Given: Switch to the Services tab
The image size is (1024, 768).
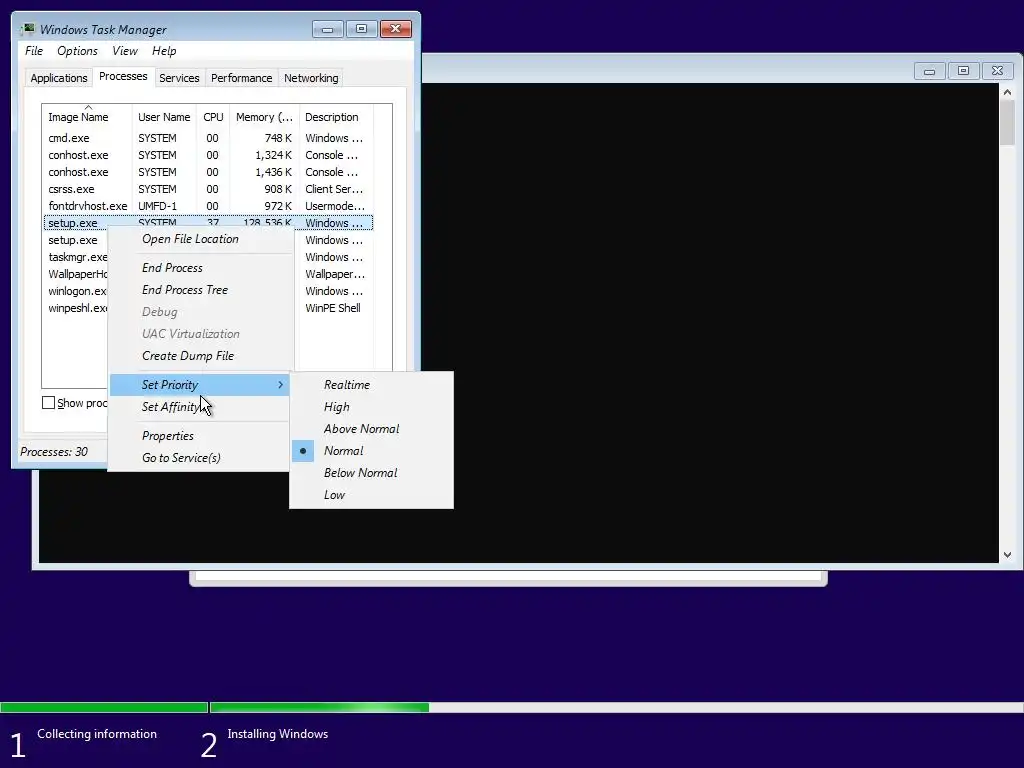Looking at the screenshot, I should point(179,78).
